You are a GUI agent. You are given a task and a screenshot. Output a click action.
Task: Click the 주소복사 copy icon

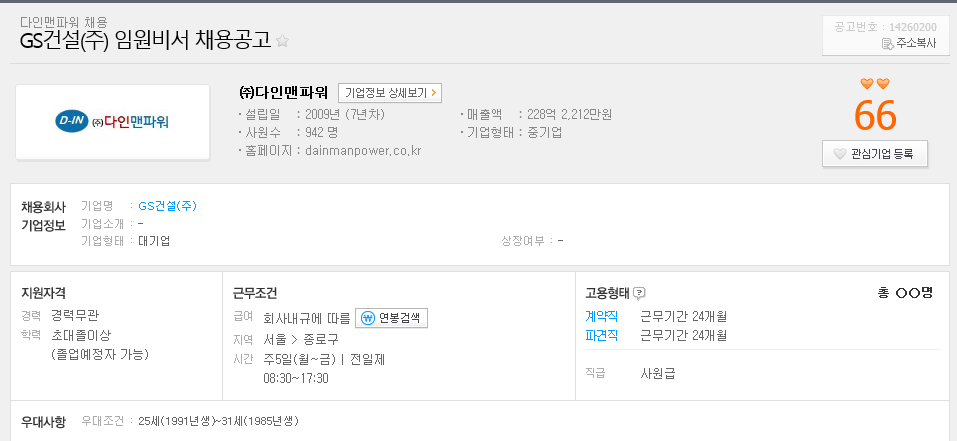pyautogui.click(x=887, y=43)
